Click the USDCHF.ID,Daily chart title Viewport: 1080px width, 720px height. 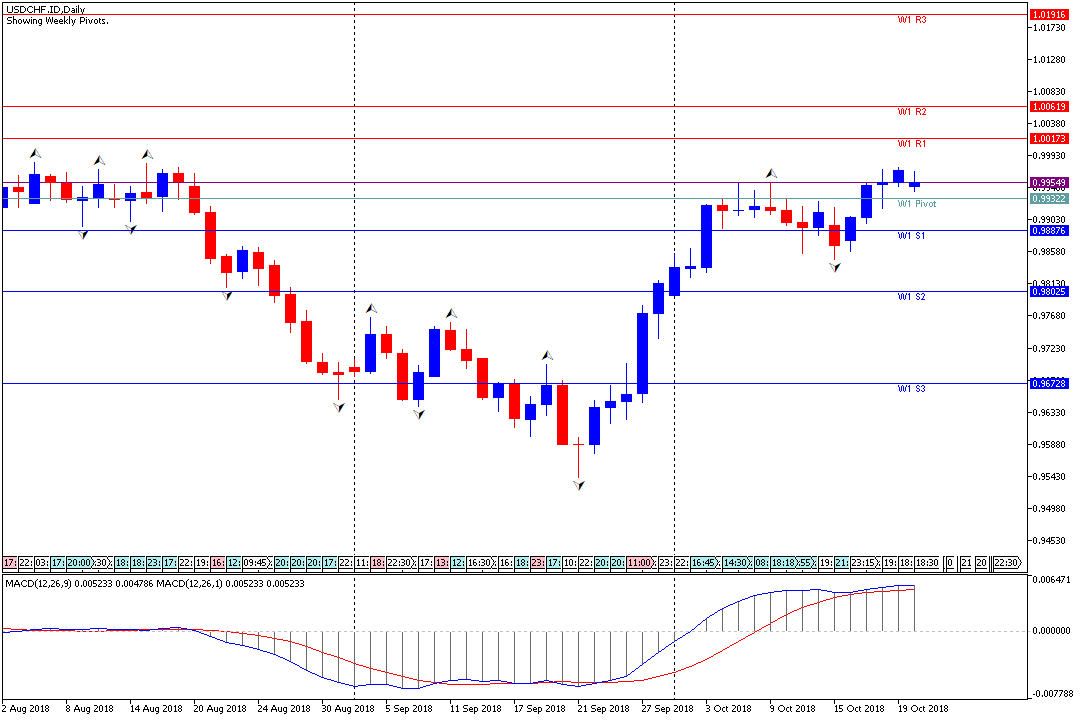(x=45, y=9)
